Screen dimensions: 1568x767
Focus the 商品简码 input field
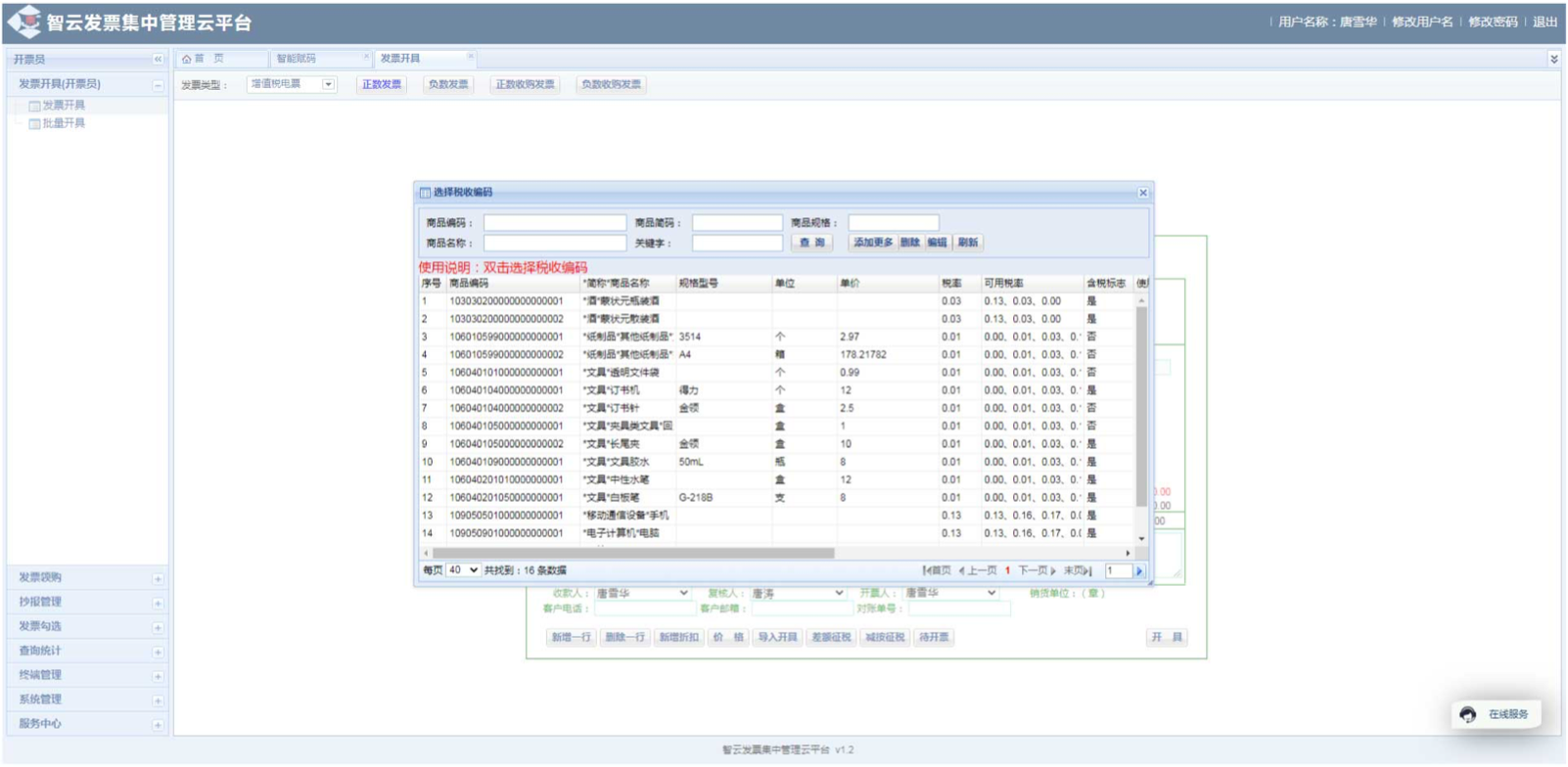coord(737,223)
